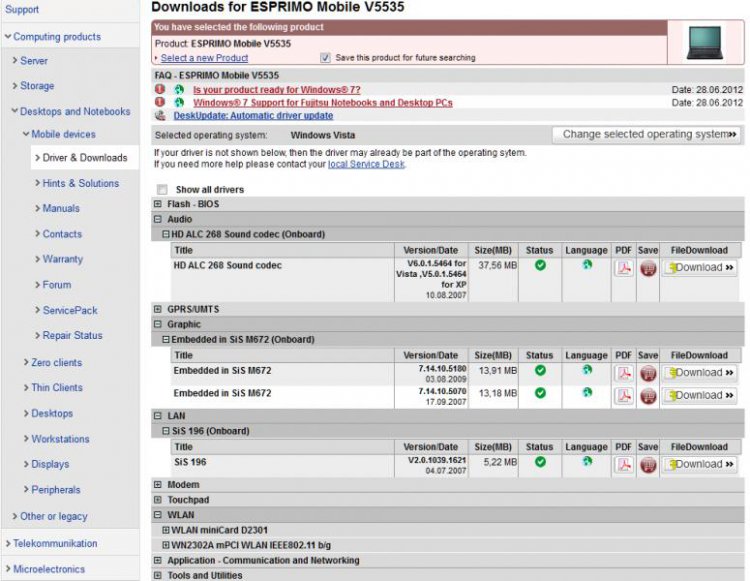
Task: Collapse the Audio category
Action: click(x=158, y=219)
